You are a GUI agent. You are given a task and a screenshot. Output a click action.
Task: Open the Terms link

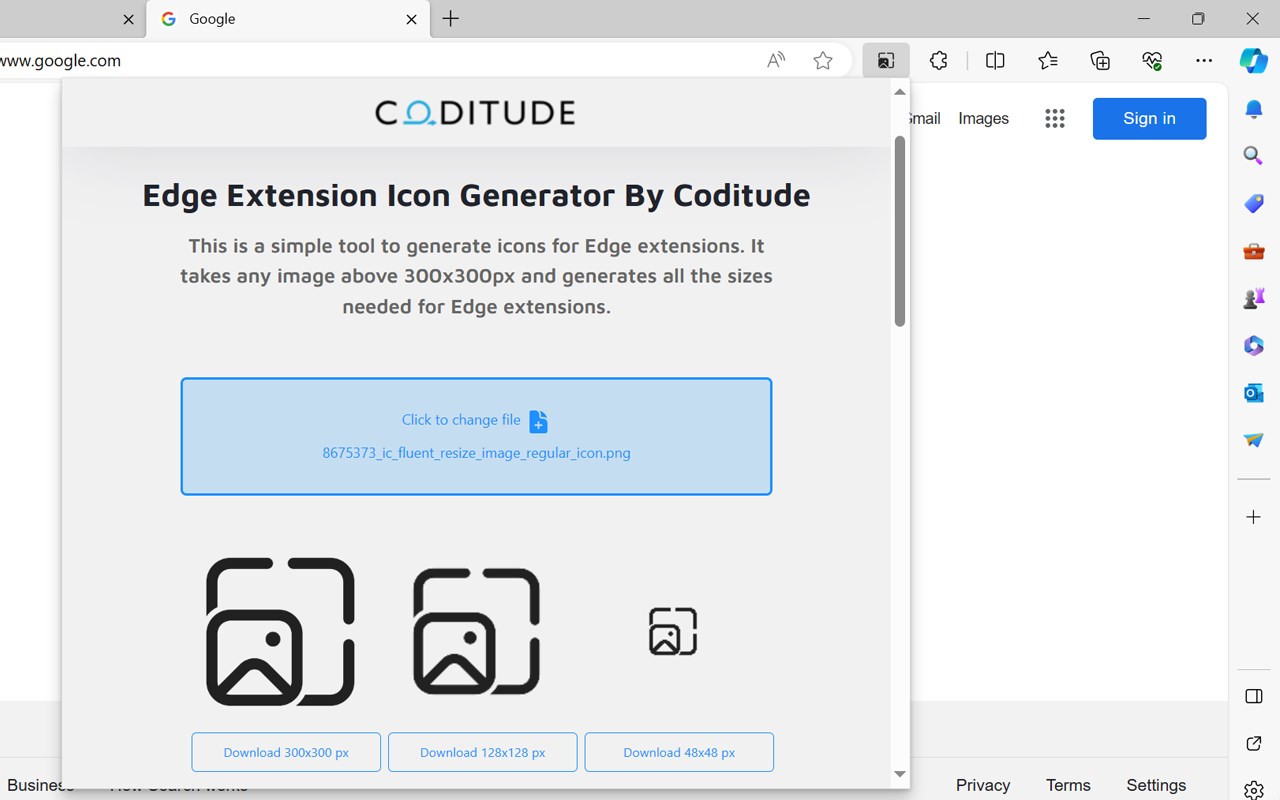[1068, 785]
